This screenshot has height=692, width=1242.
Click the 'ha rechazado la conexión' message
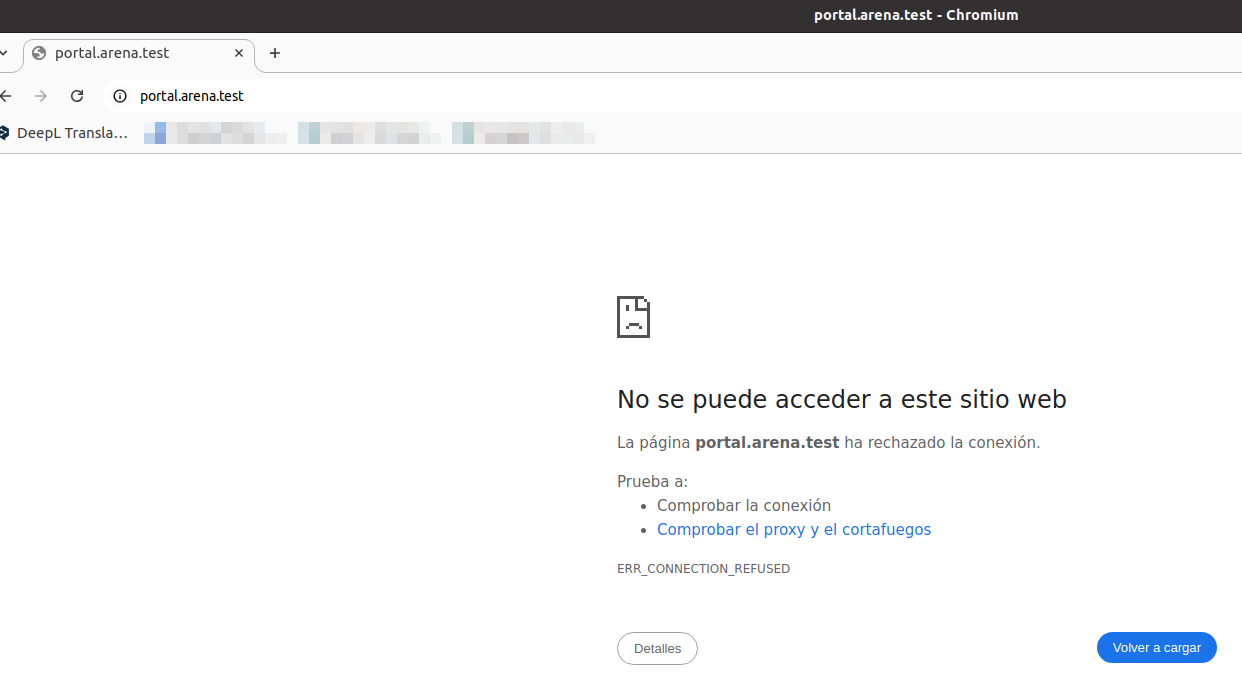942,442
